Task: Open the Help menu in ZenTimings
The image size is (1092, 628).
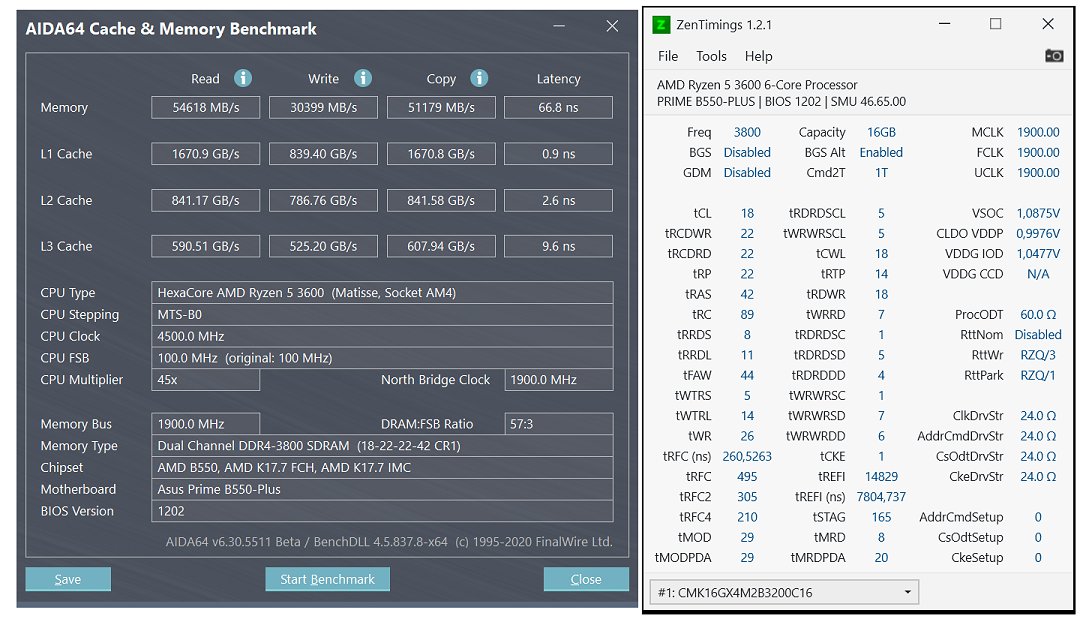Action: click(x=758, y=56)
